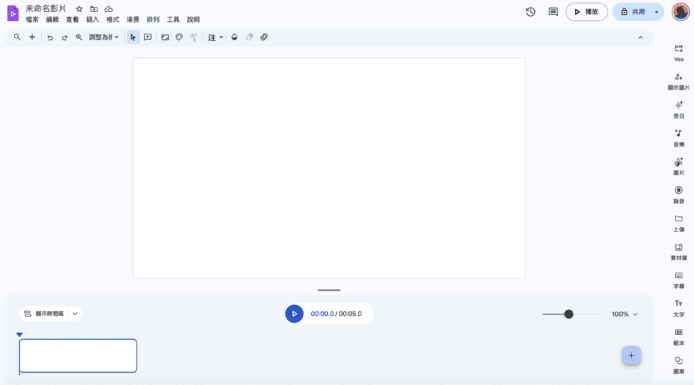Click the zoom magnifier tool
Viewport: 694px width, 385px height.
(79, 38)
